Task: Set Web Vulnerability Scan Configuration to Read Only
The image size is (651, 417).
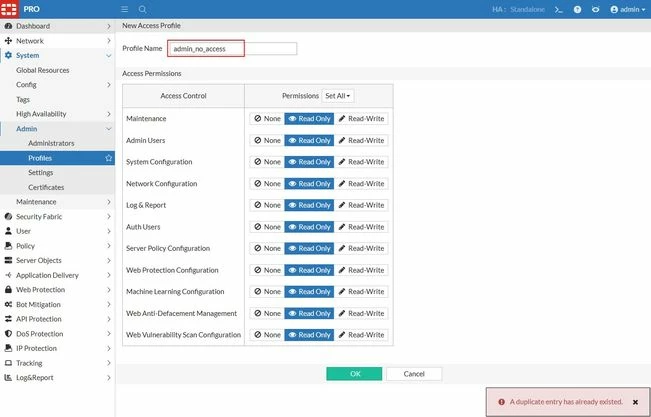Action: 309,335
